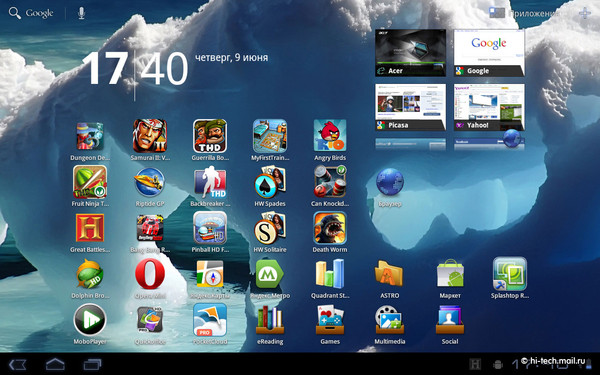Launch Quickoffice Pro HD
Image resolution: width=600 pixels, height=375 pixels.
click(x=150, y=320)
